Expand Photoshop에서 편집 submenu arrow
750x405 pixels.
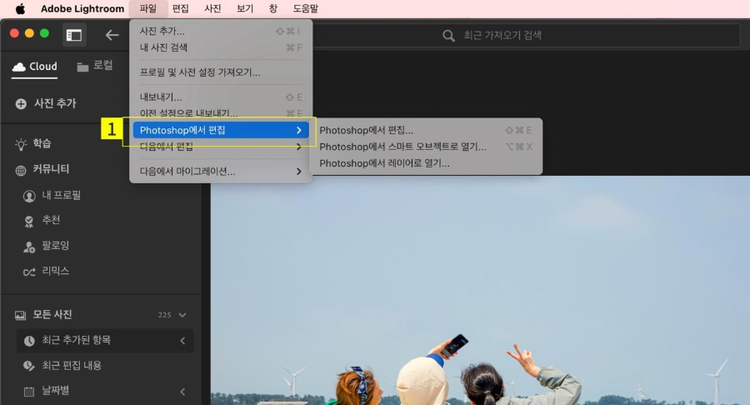(x=299, y=130)
